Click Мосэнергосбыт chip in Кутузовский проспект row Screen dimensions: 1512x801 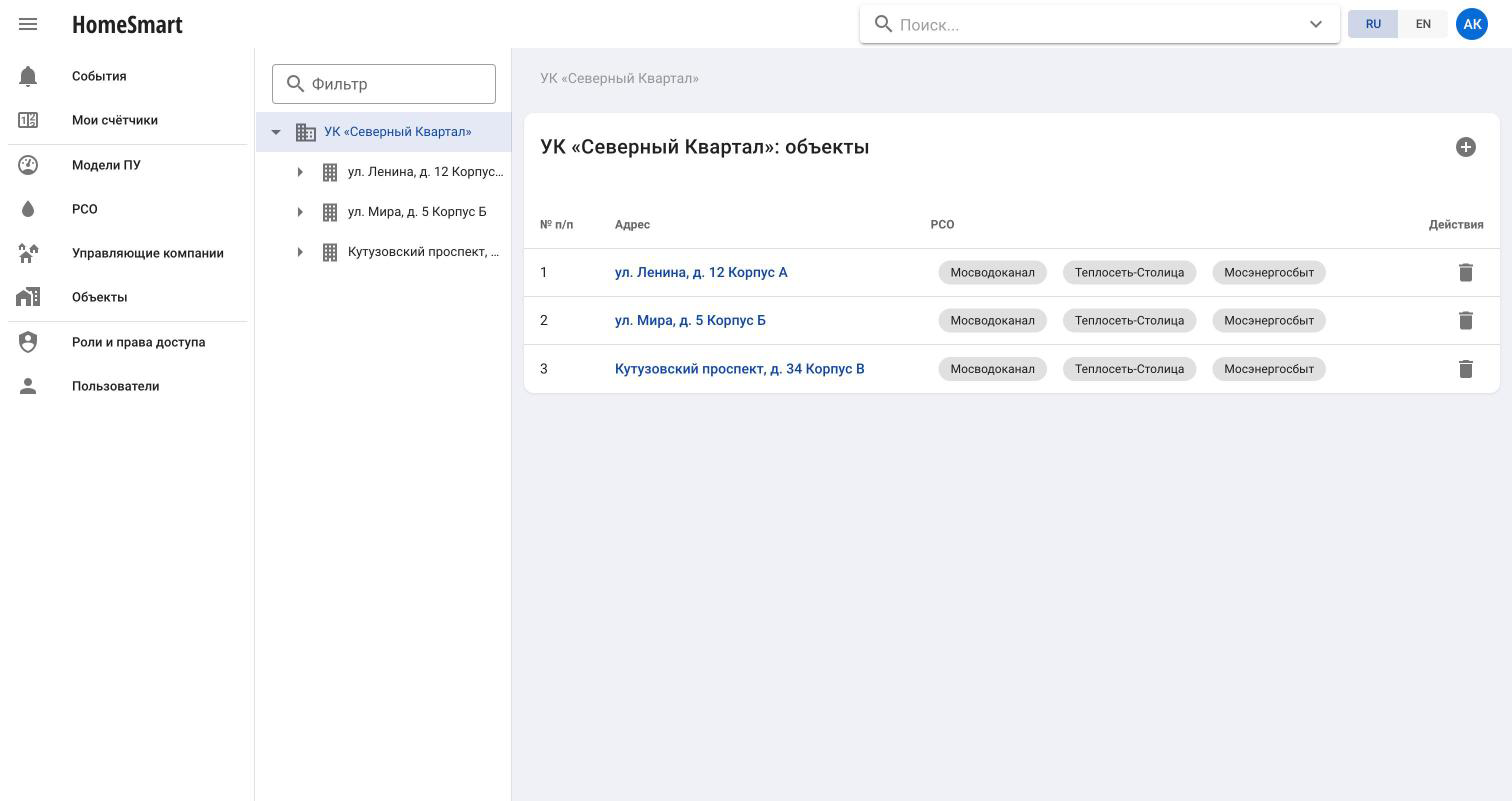click(x=1269, y=369)
